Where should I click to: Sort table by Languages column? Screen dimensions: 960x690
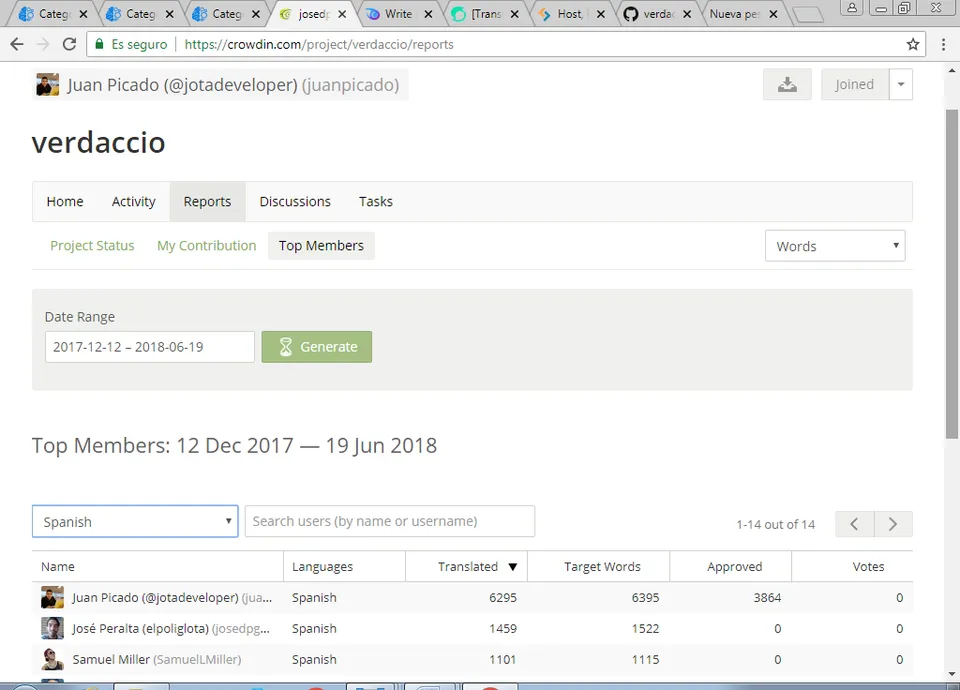(323, 567)
